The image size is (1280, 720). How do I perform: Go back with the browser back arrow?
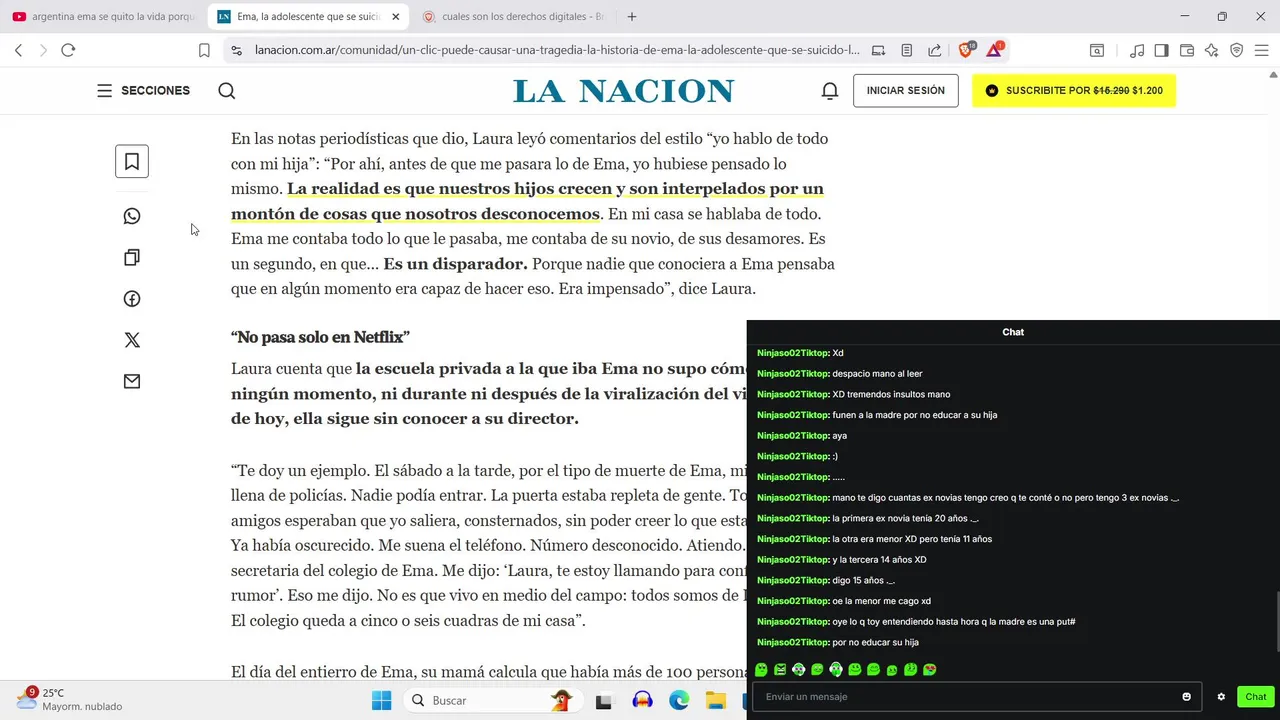coord(18,50)
